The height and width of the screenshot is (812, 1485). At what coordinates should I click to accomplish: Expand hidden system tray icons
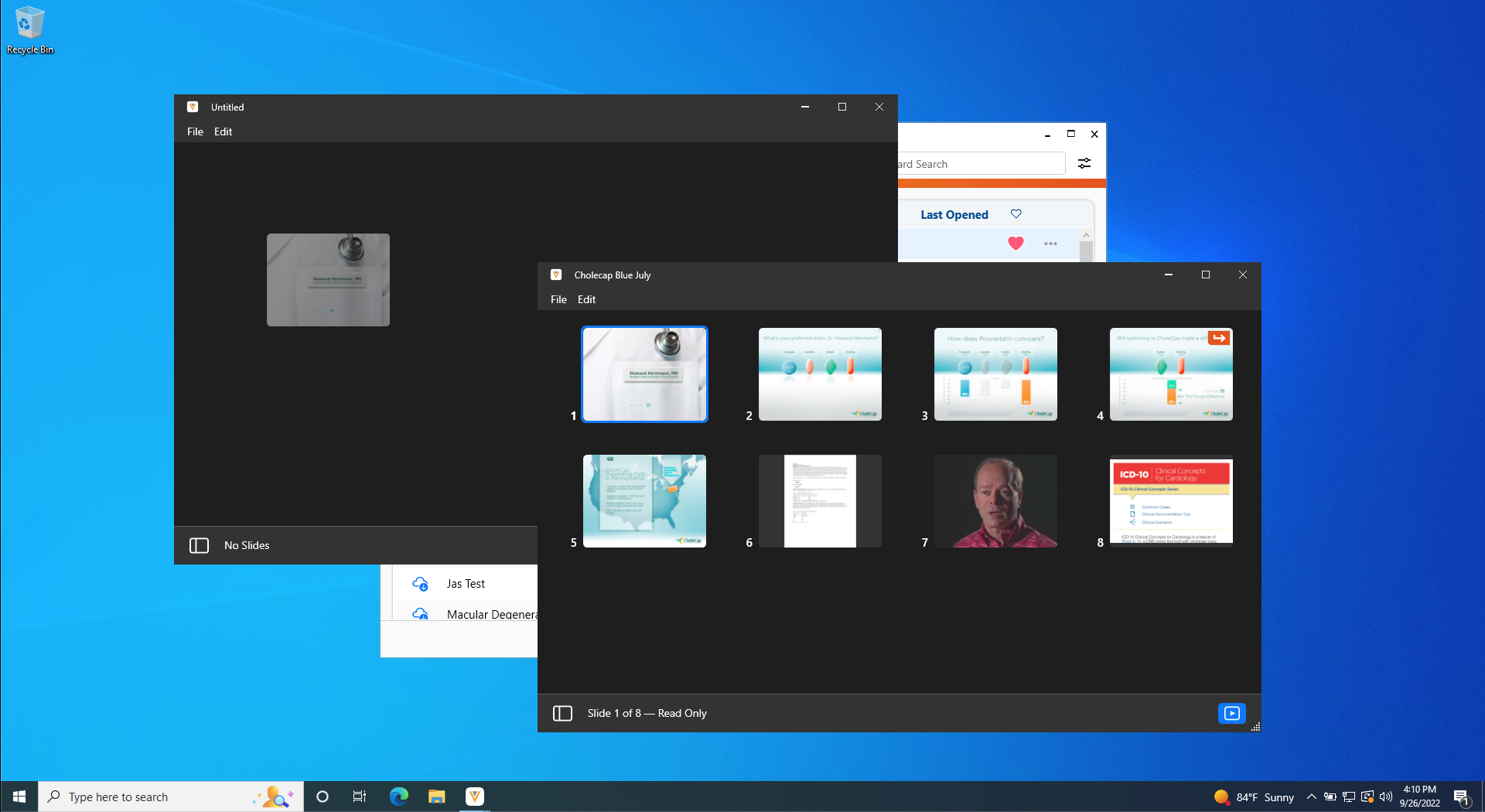[x=1311, y=797]
